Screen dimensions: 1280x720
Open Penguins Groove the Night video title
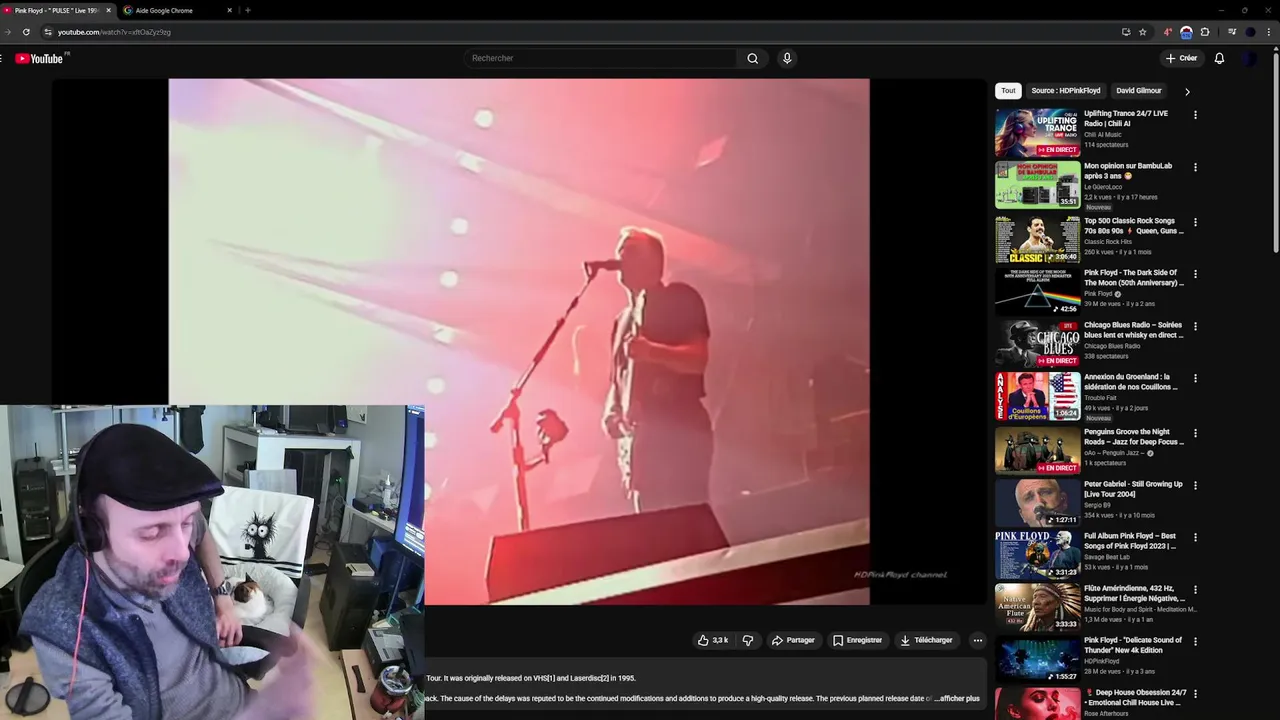point(1133,437)
